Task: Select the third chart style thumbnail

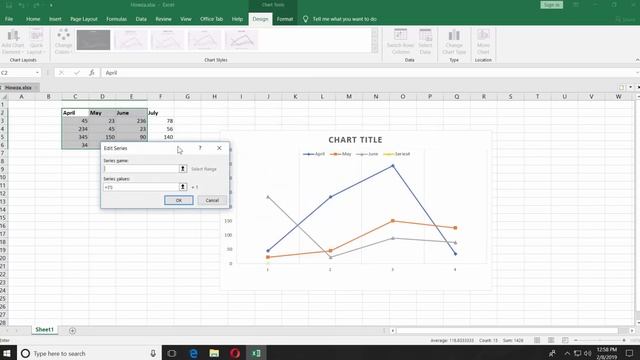Action: pos(168,40)
